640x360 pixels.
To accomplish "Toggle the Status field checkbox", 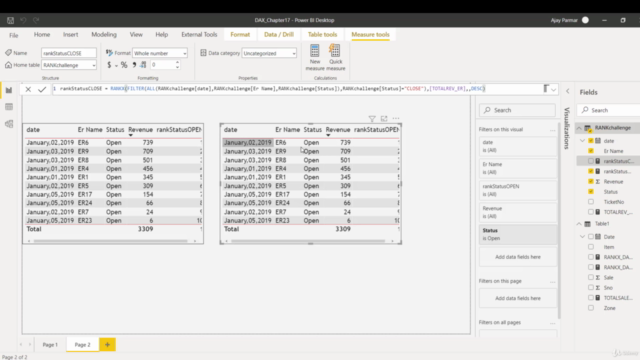I will (x=591, y=191).
